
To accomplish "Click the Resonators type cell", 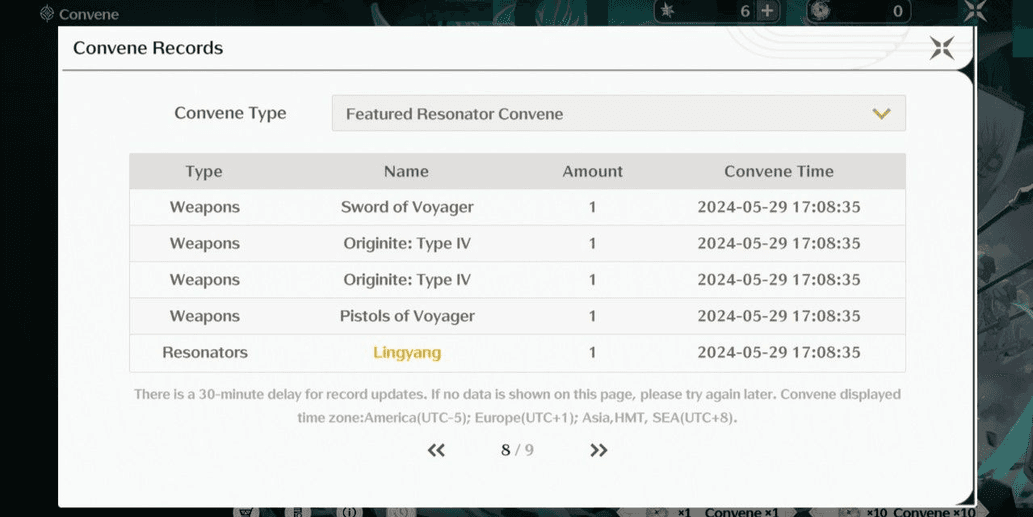I will pos(205,352).
